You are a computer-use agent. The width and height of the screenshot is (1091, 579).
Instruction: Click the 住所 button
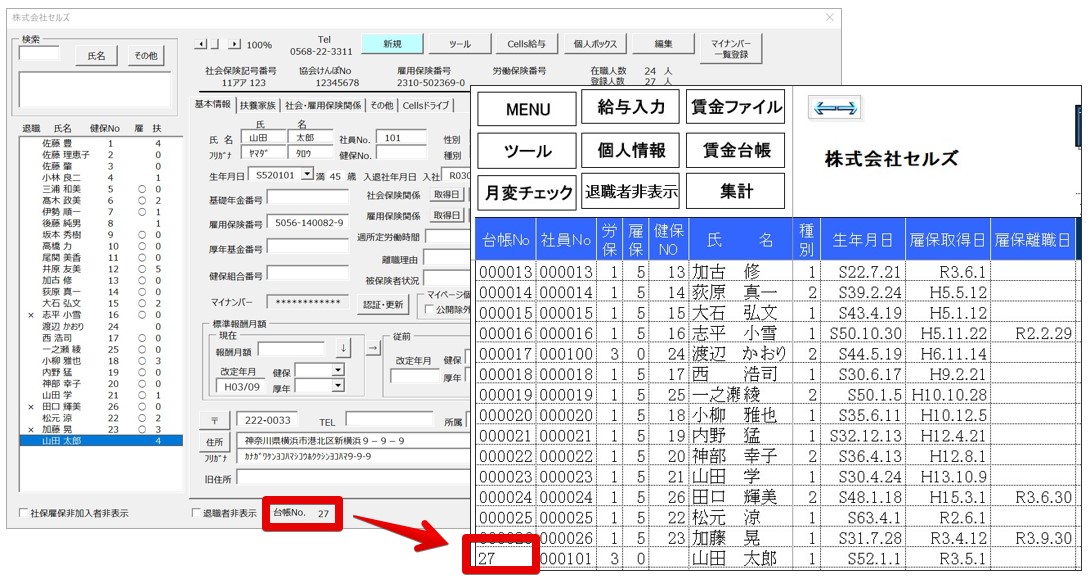(x=214, y=442)
